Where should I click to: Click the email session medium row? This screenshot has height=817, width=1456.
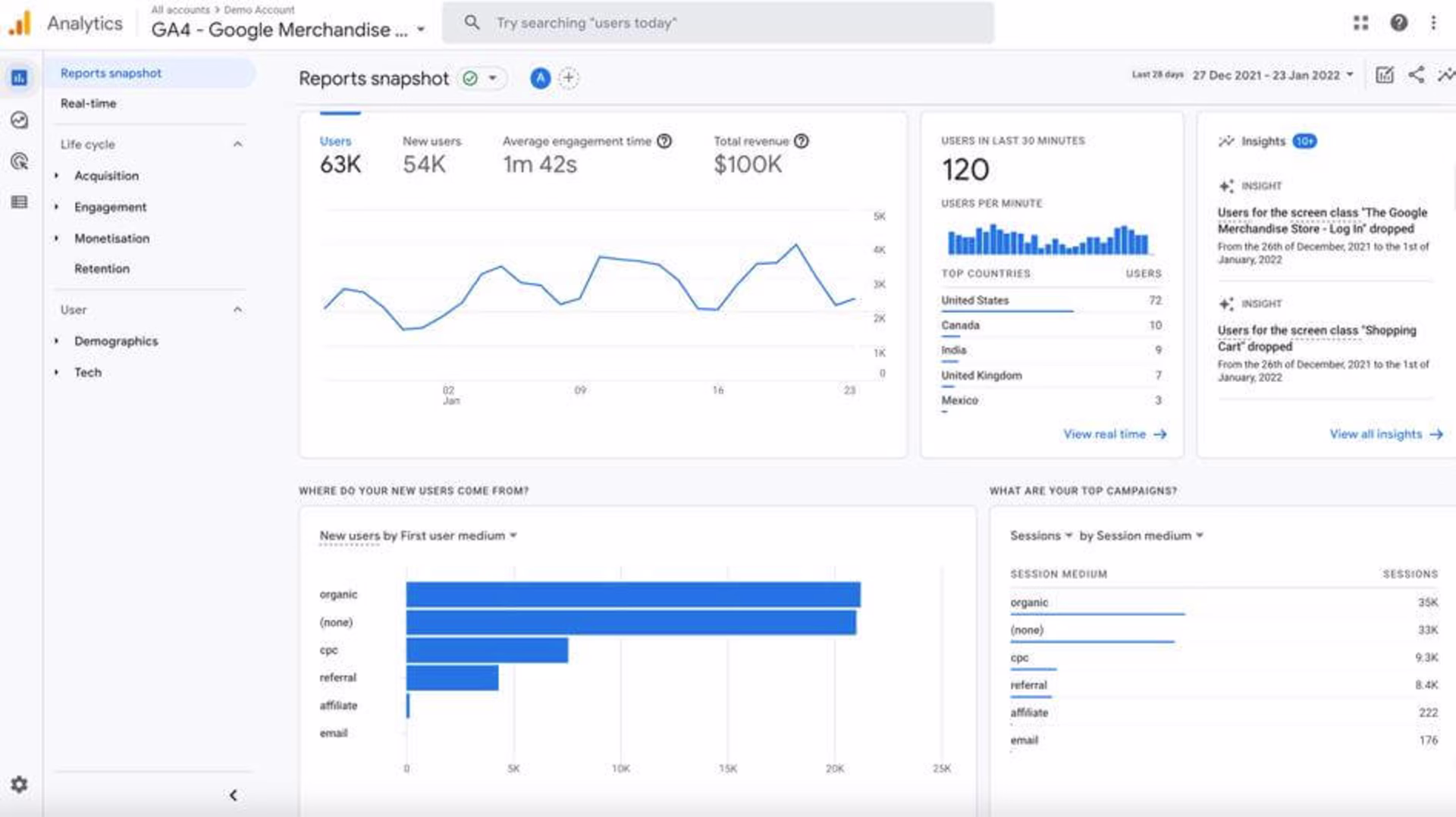click(1224, 740)
